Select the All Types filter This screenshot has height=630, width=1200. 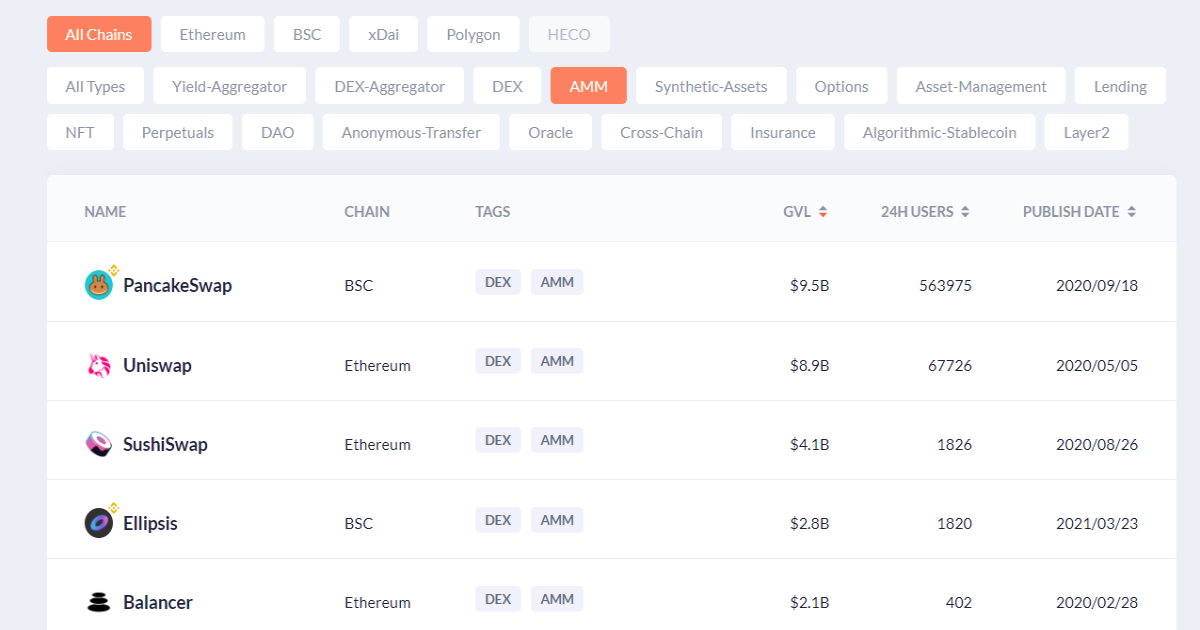[x=95, y=86]
